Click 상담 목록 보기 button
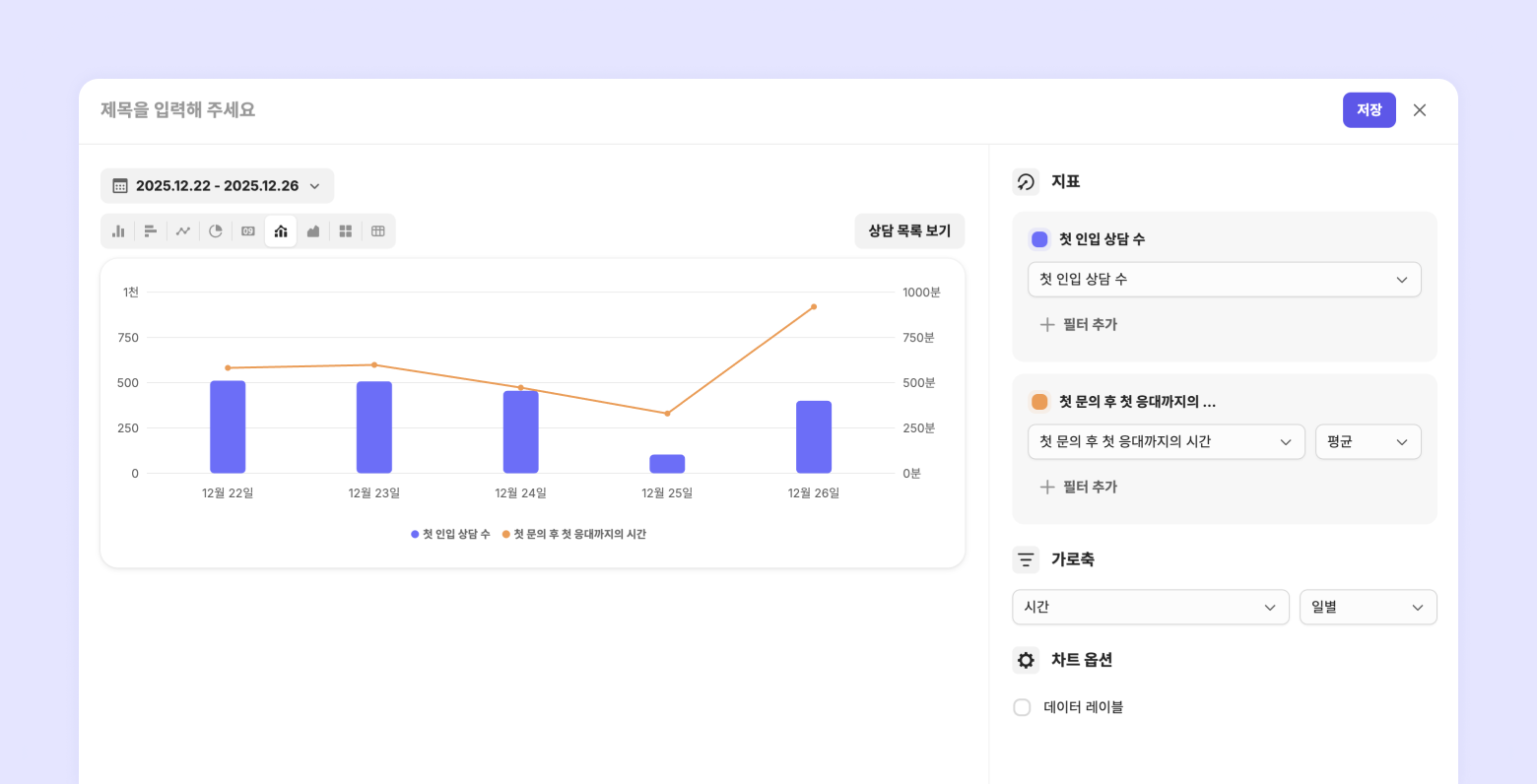This screenshot has height=784, width=1537. tap(909, 231)
